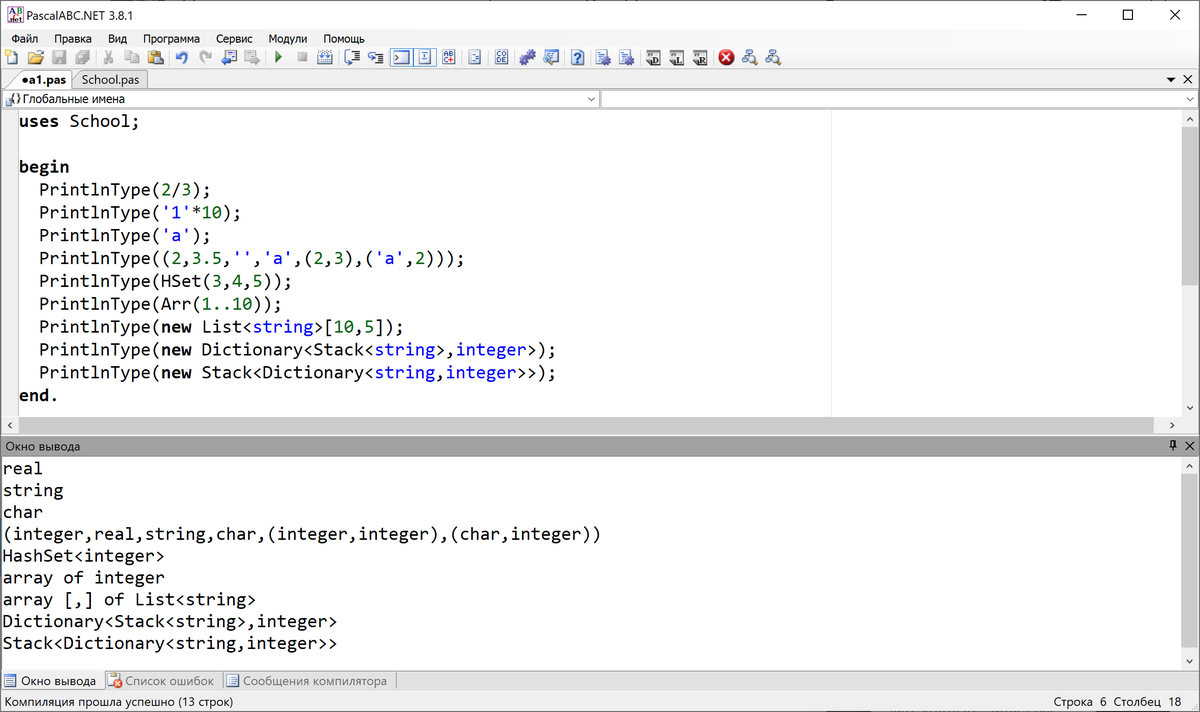Viewport: 1200px width, 712px height.
Task: Copy selection toolbar icon
Action: pos(132,58)
